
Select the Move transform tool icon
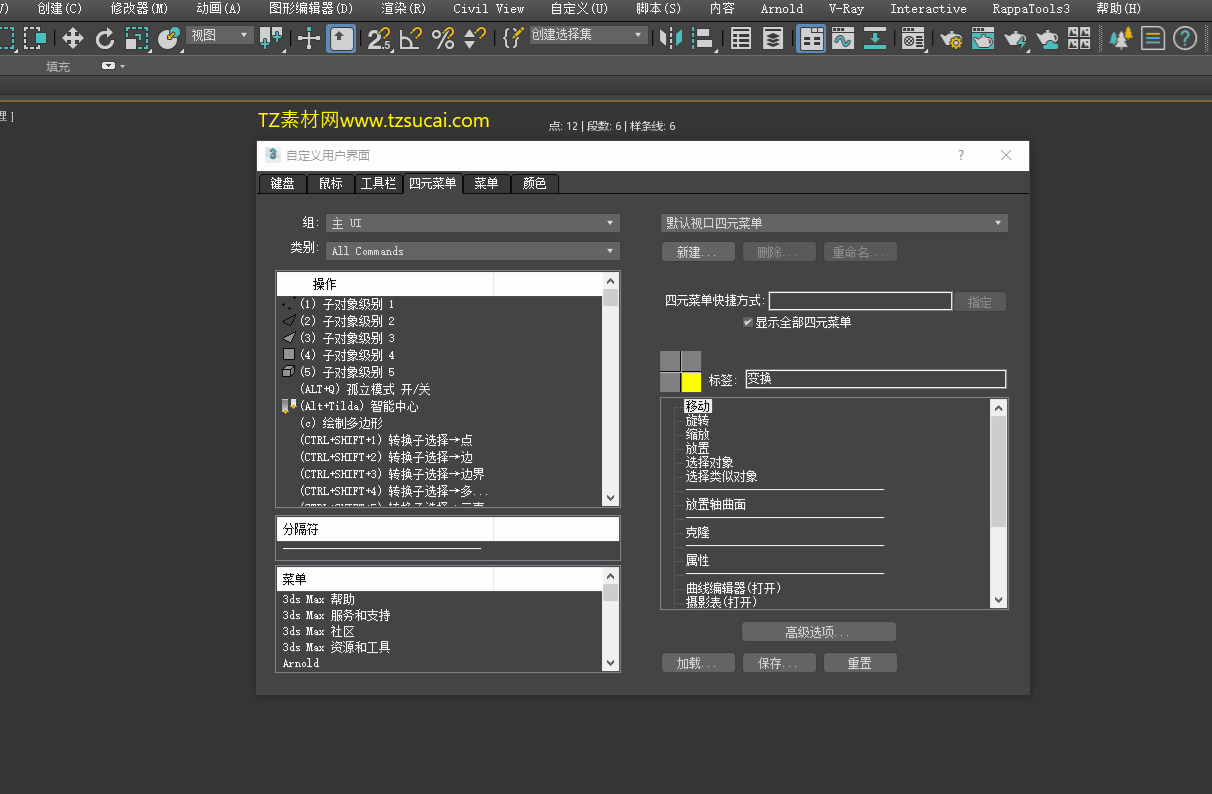pyautogui.click(x=72, y=39)
